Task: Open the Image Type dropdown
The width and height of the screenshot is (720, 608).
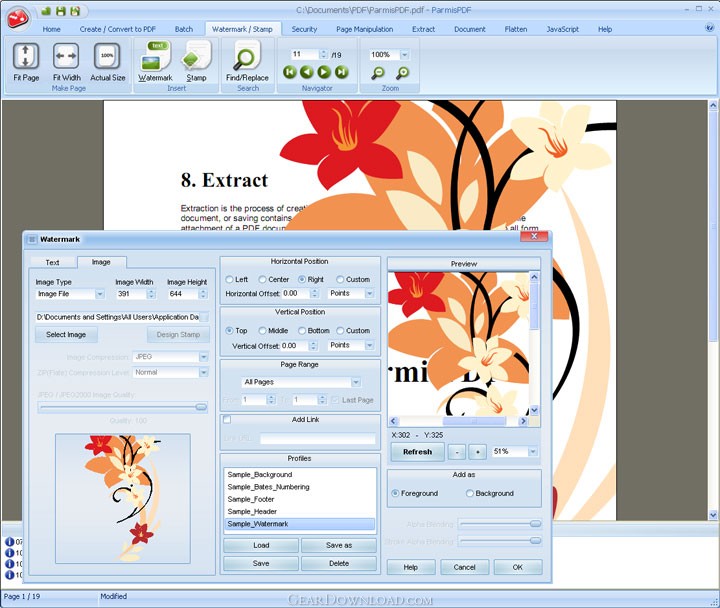Action: point(100,294)
